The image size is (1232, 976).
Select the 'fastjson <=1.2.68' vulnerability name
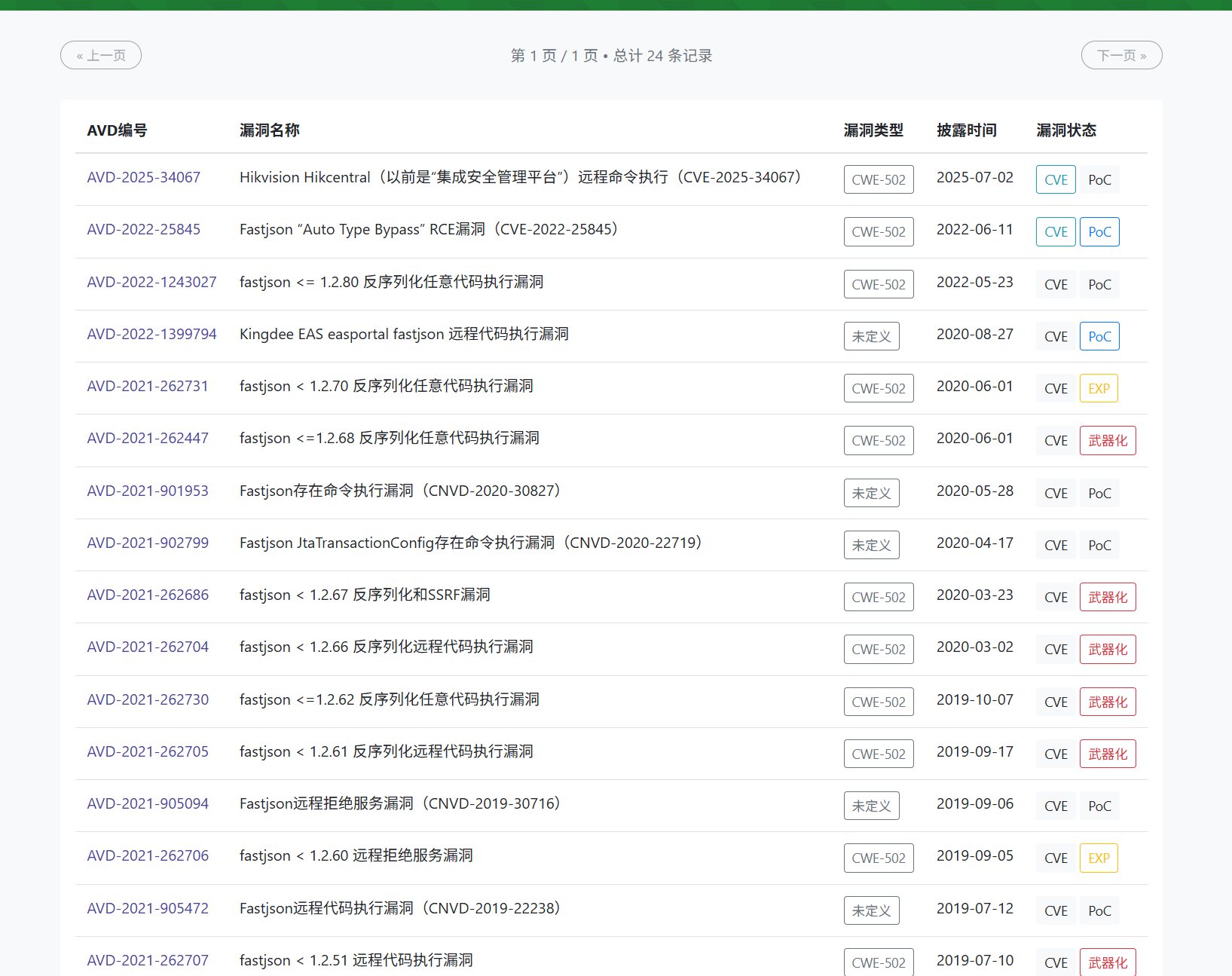[390, 438]
